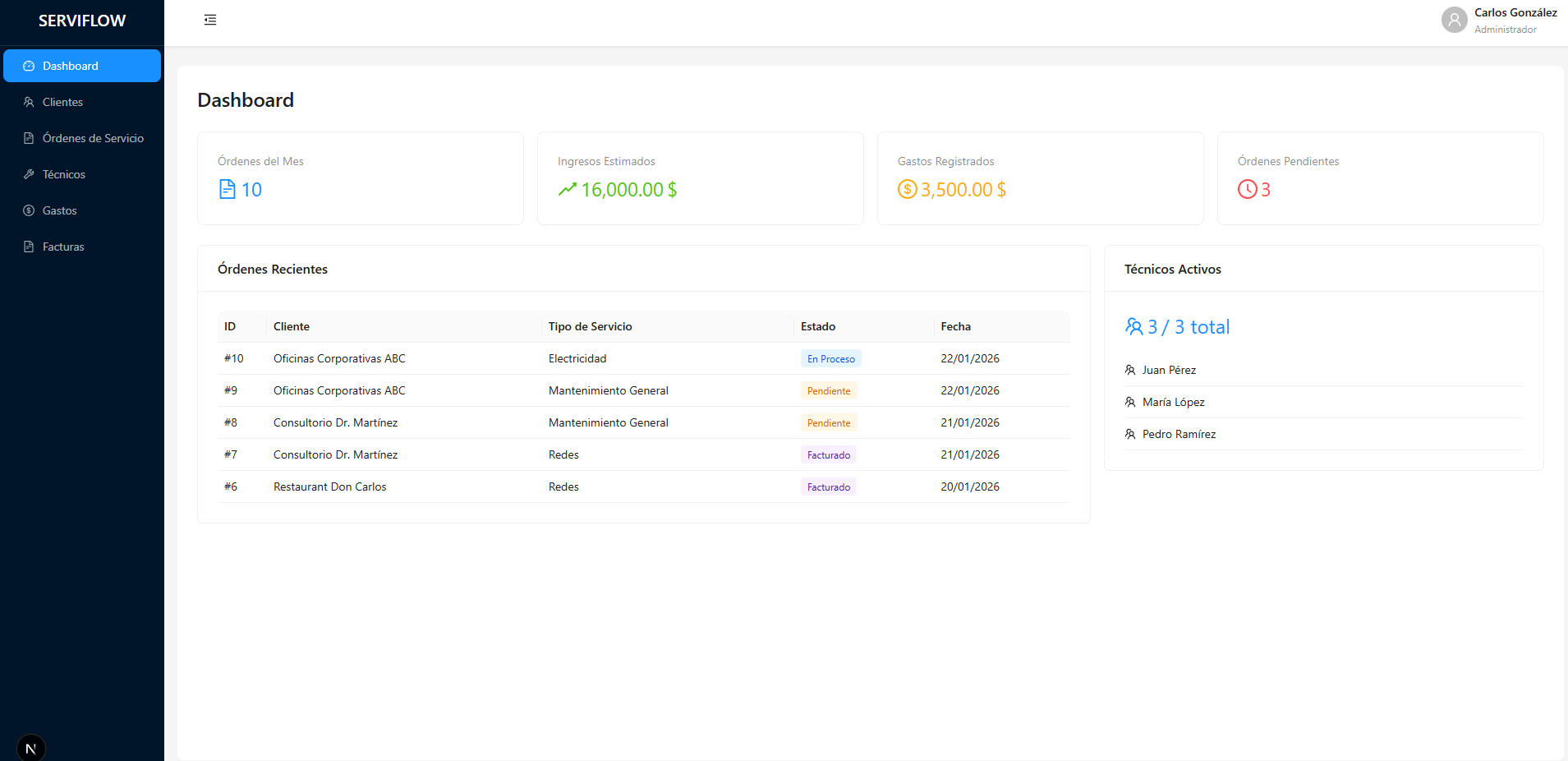This screenshot has width=1568, height=761.
Task: Click the clock icon on Órdenes Pendientes card
Action: [1246, 189]
